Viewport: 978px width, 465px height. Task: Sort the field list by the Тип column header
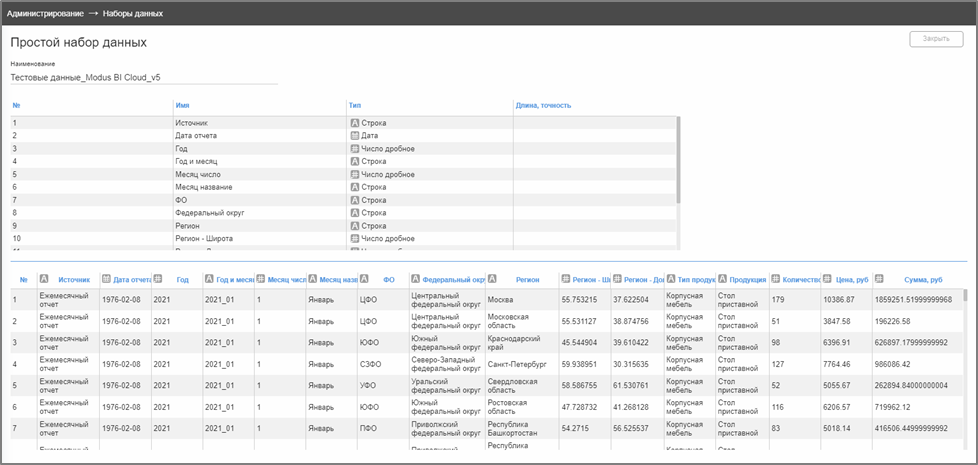coord(355,105)
